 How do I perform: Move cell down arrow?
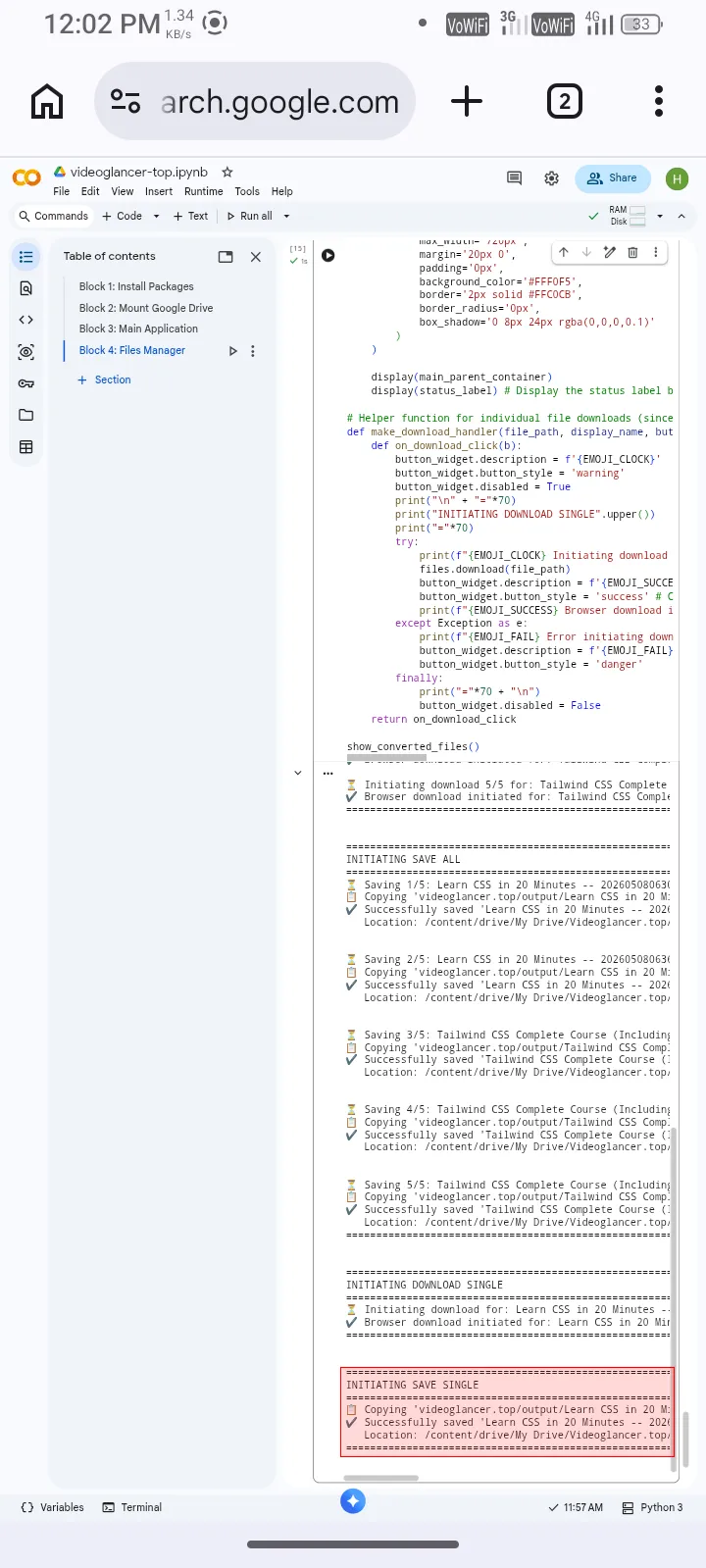pos(586,252)
